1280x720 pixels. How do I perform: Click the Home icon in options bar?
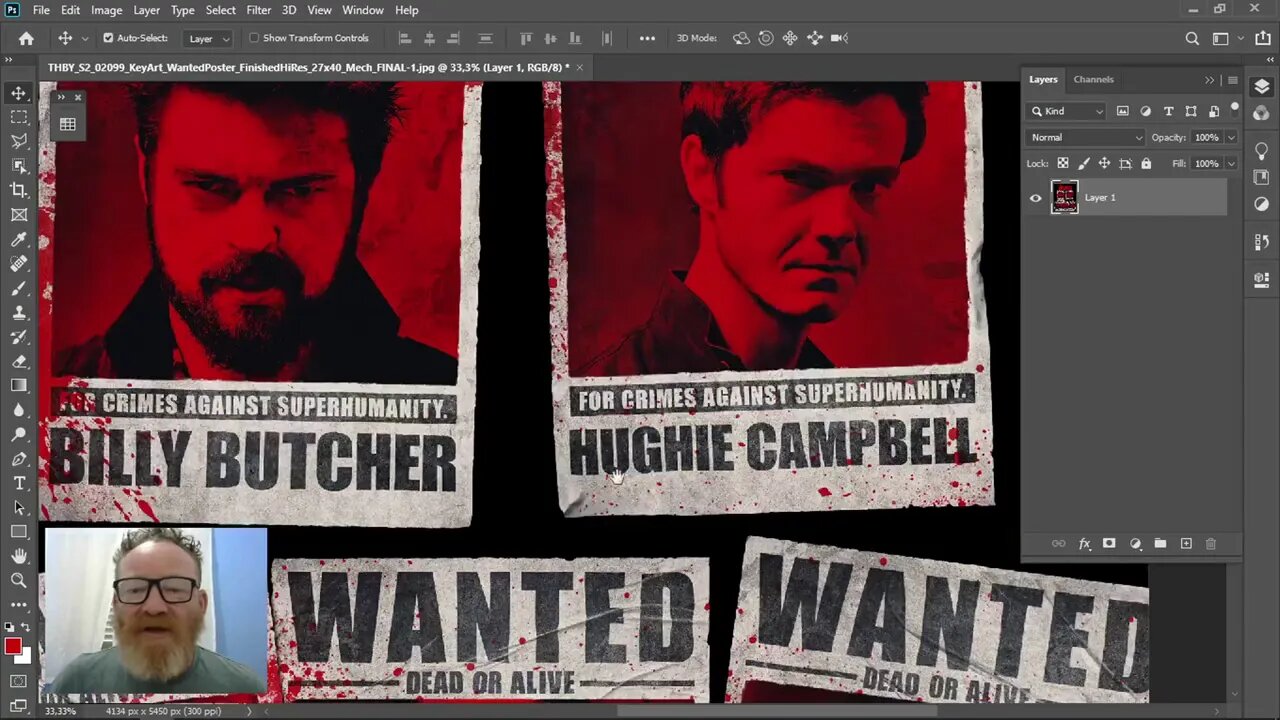[27, 38]
